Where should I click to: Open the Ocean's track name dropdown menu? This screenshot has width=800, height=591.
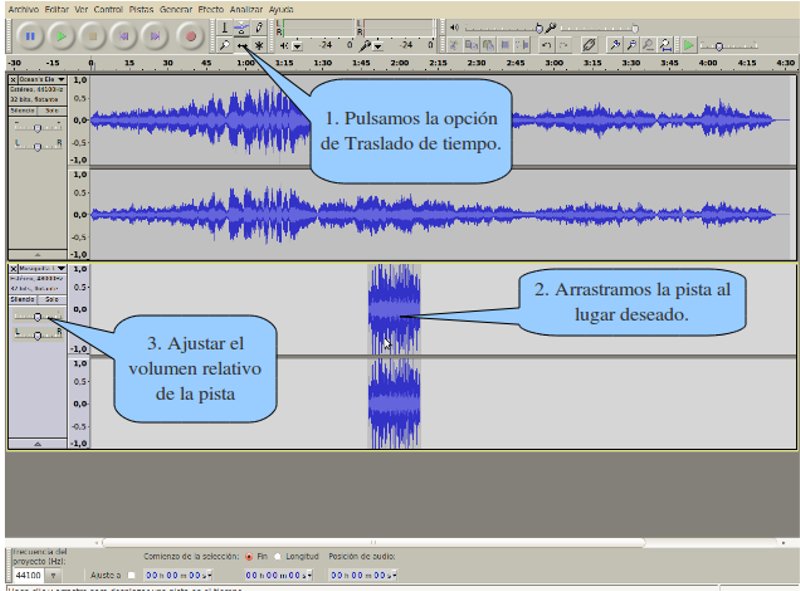[59, 79]
